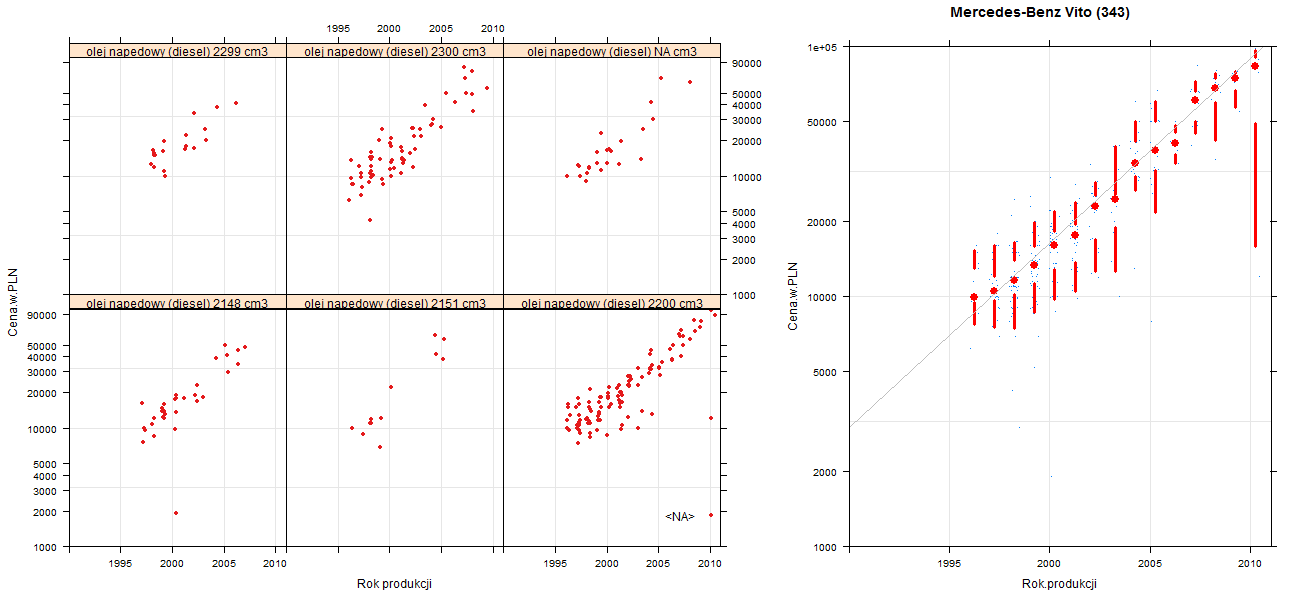The image size is (1300, 600).
Task: Click year 2005 below the 2148 cm3 panel
Action: [225, 564]
